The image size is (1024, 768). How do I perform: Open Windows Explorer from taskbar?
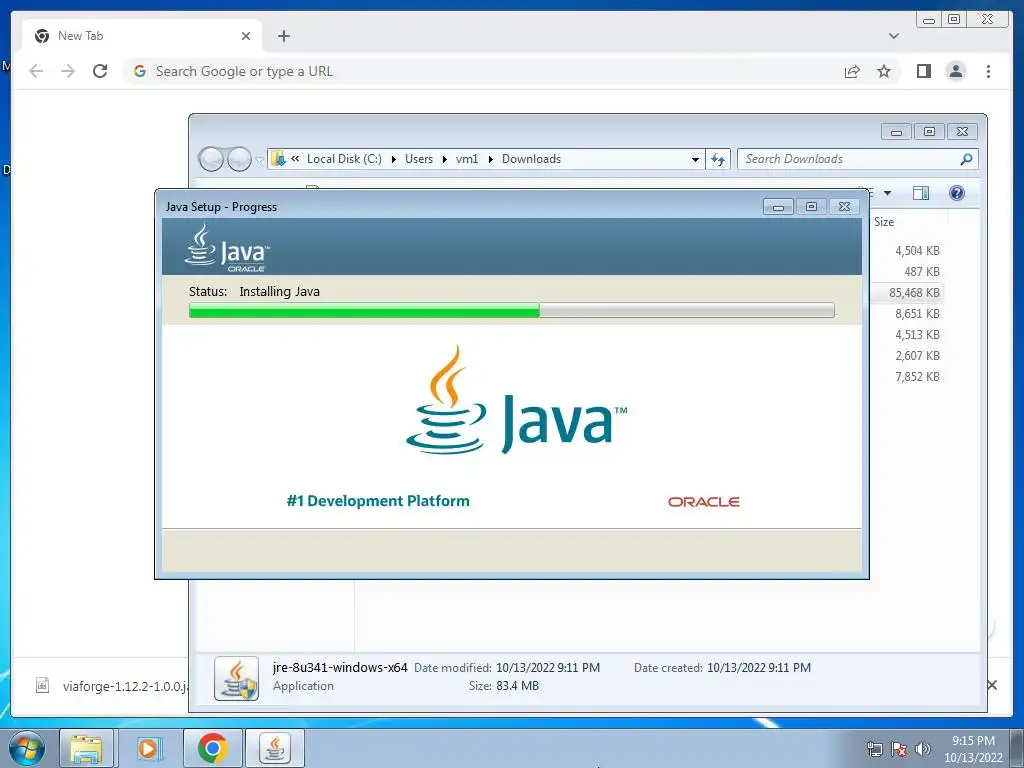point(86,748)
